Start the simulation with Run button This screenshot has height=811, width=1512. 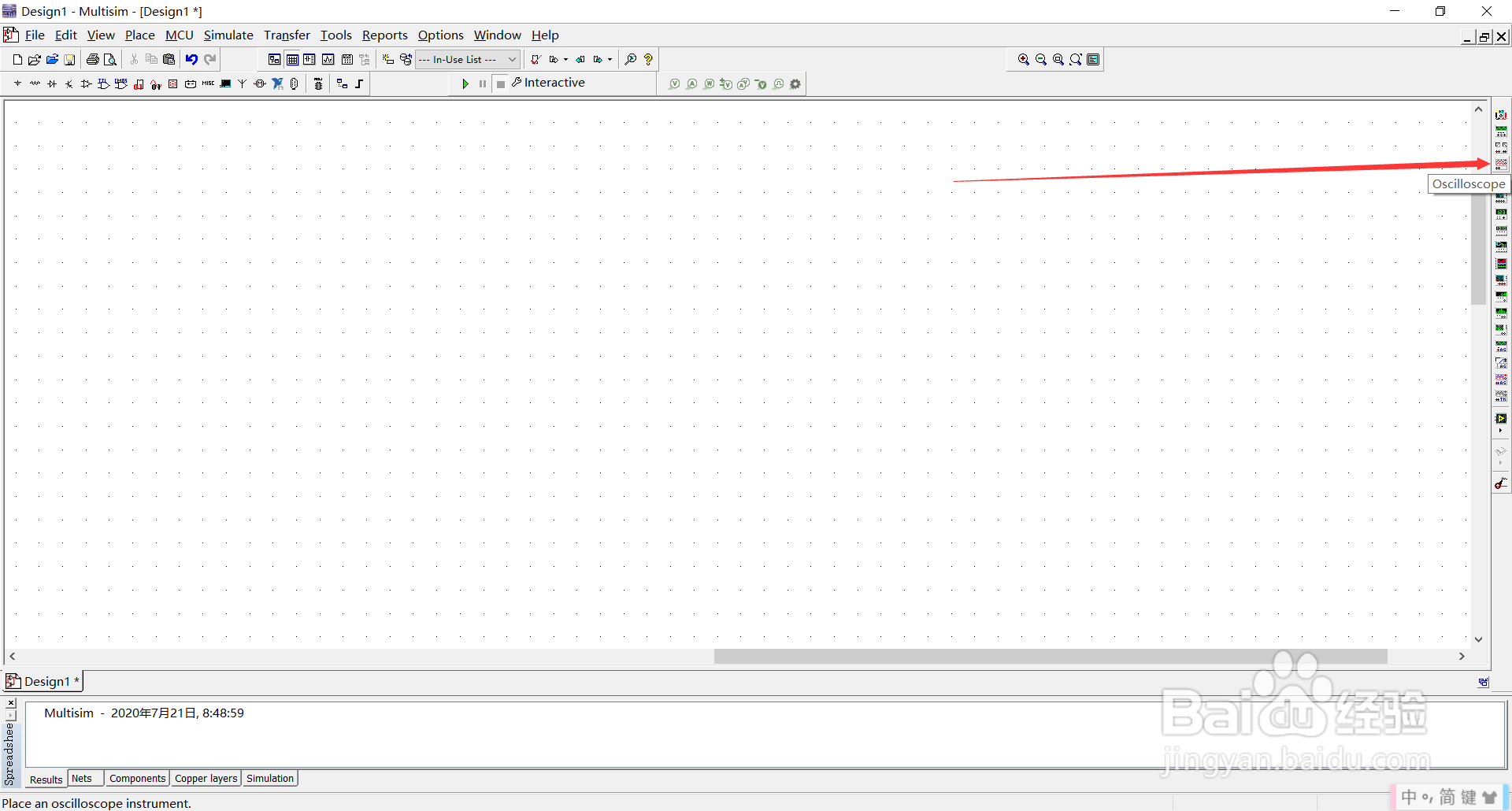pyautogui.click(x=465, y=83)
